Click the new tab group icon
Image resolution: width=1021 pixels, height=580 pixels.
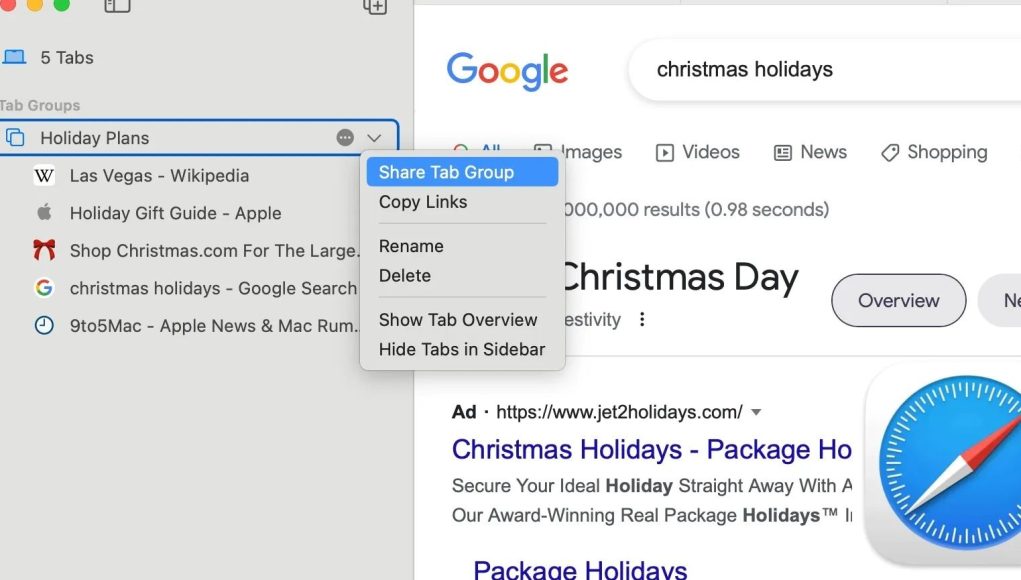point(375,7)
